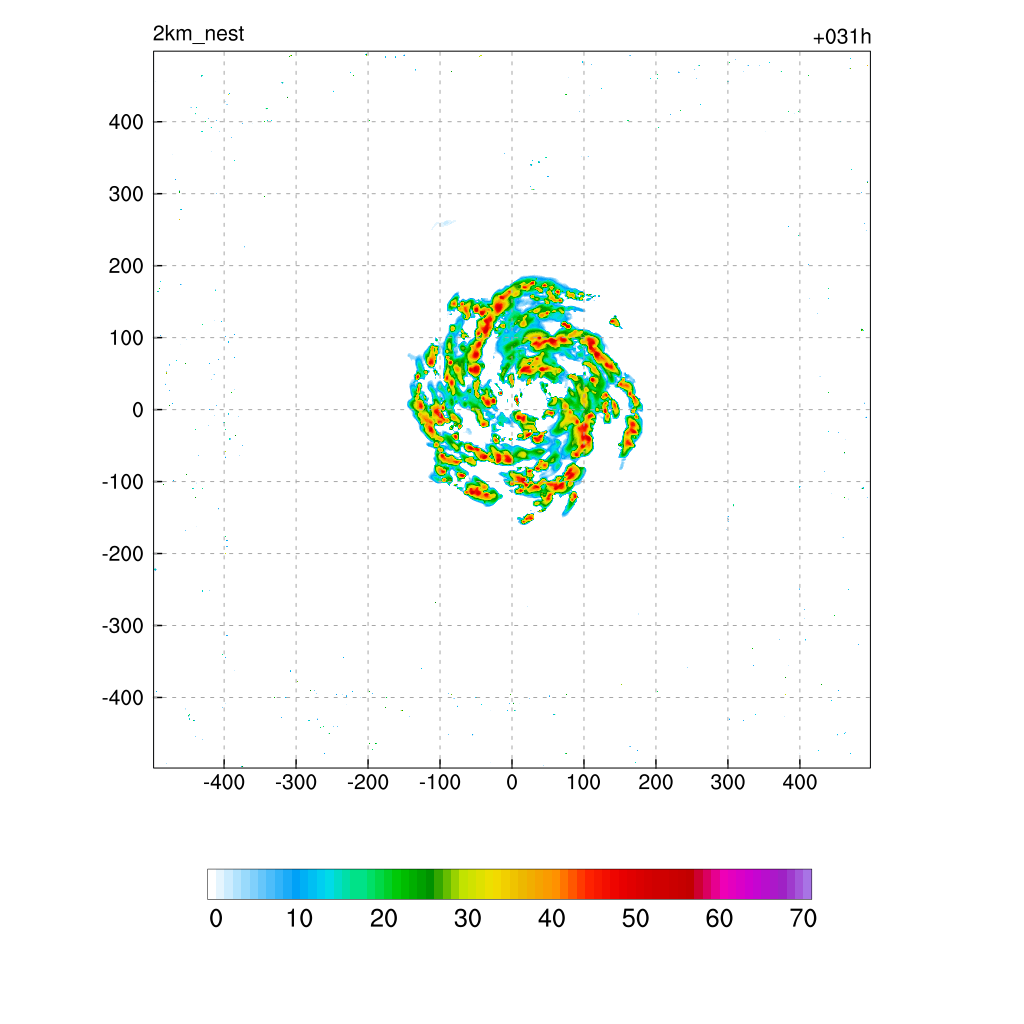This screenshot has height=1024, width=1024.
Task: Select the 300 label on the vertical axis
Action: [126, 194]
